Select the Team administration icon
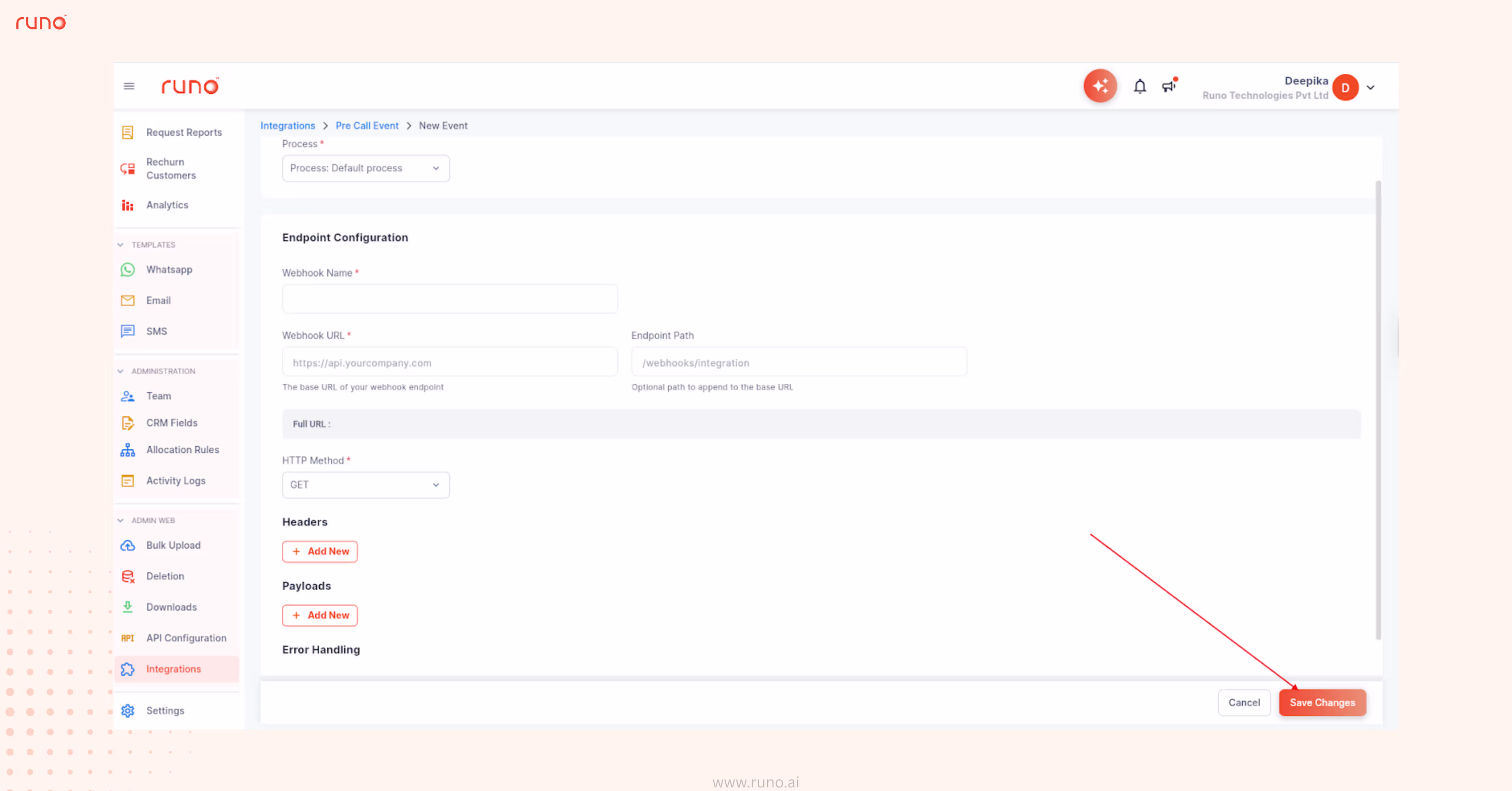Viewport: 1512px width, 791px height. click(128, 396)
